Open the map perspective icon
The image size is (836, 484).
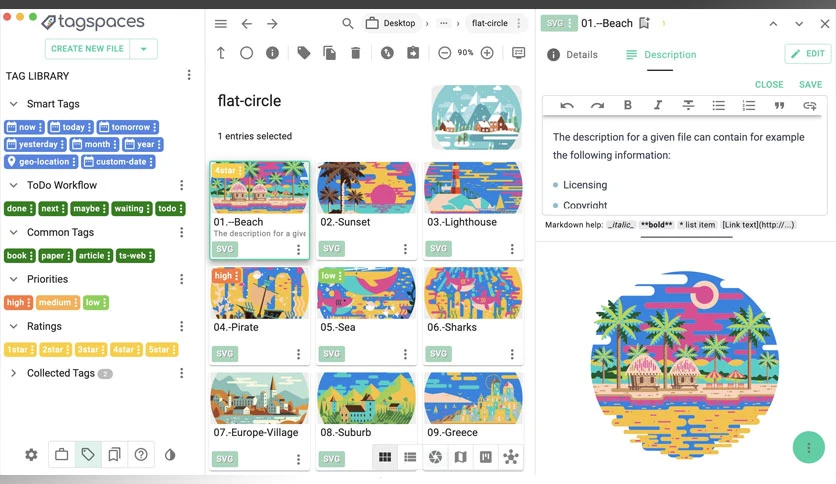pyautogui.click(x=461, y=457)
